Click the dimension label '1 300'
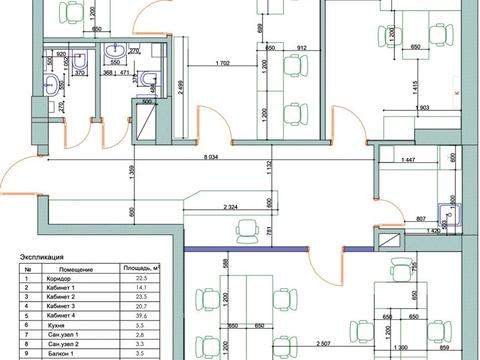 pos(400,348)
